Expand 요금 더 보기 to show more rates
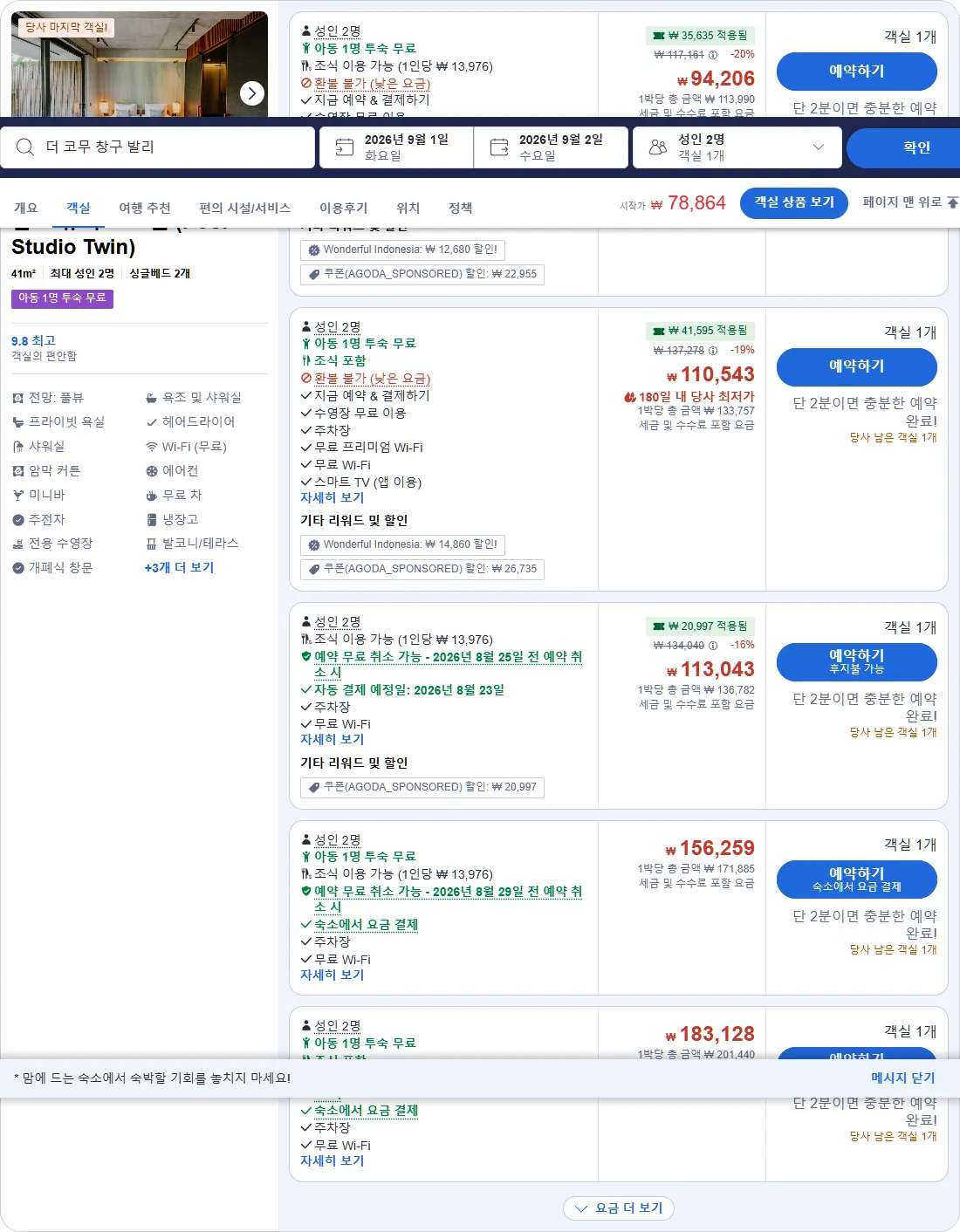The width and height of the screenshot is (960, 1232). [x=619, y=1208]
